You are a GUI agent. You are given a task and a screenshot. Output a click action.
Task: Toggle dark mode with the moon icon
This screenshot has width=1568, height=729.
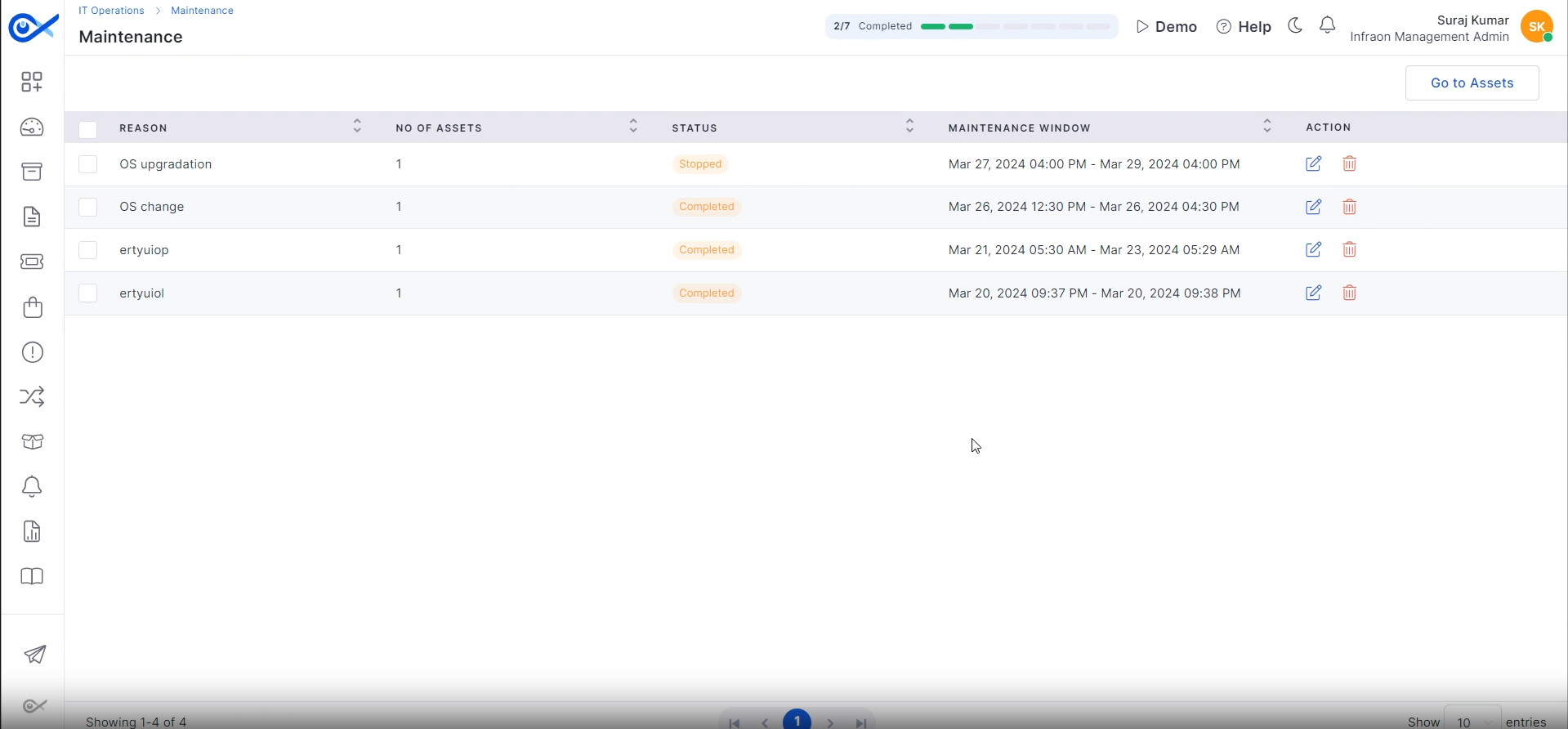pos(1294,26)
